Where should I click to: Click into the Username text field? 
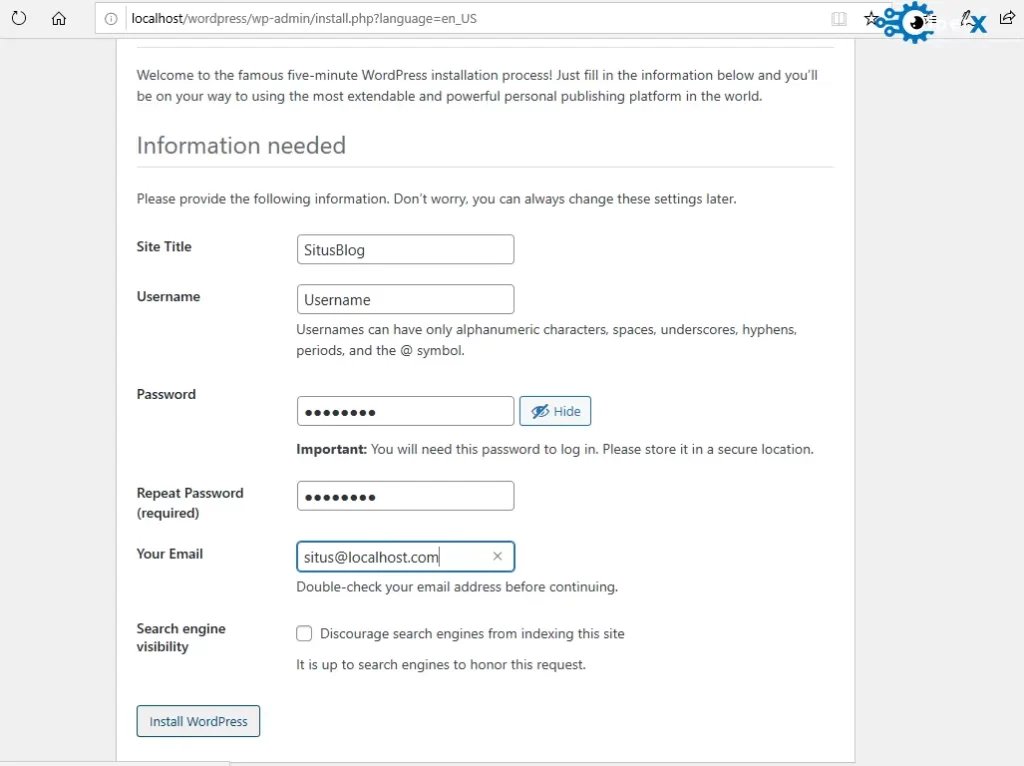pyautogui.click(x=405, y=300)
